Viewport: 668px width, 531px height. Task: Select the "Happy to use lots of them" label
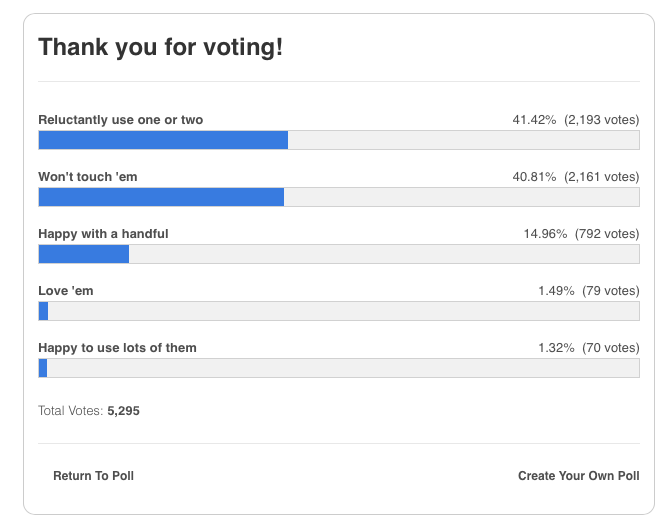[x=117, y=348]
